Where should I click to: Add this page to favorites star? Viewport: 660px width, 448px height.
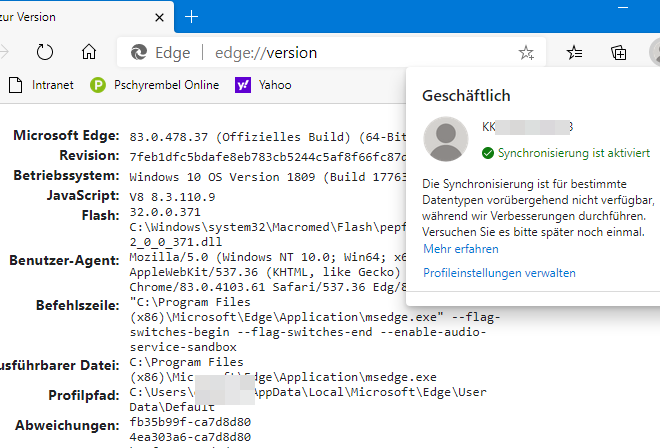click(x=526, y=53)
